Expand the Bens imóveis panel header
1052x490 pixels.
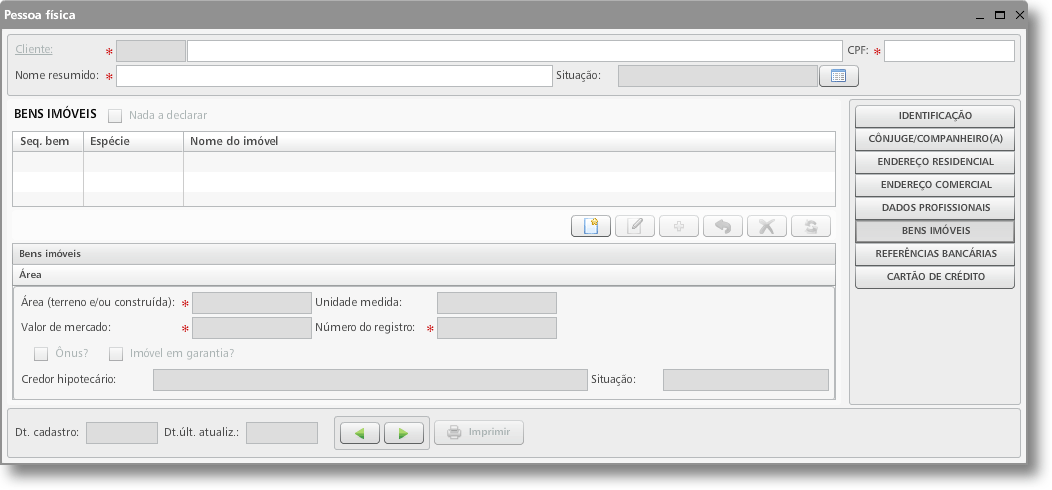click(424, 254)
